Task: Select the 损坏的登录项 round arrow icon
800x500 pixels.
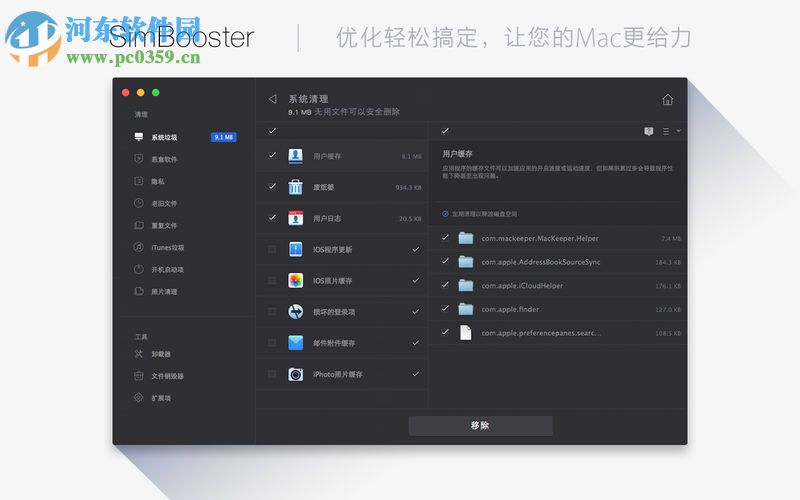Action: tap(295, 312)
